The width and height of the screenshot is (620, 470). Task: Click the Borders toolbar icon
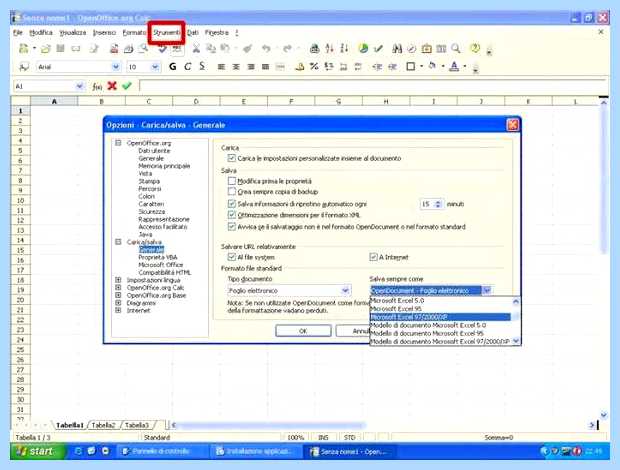(x=411, y=67)
